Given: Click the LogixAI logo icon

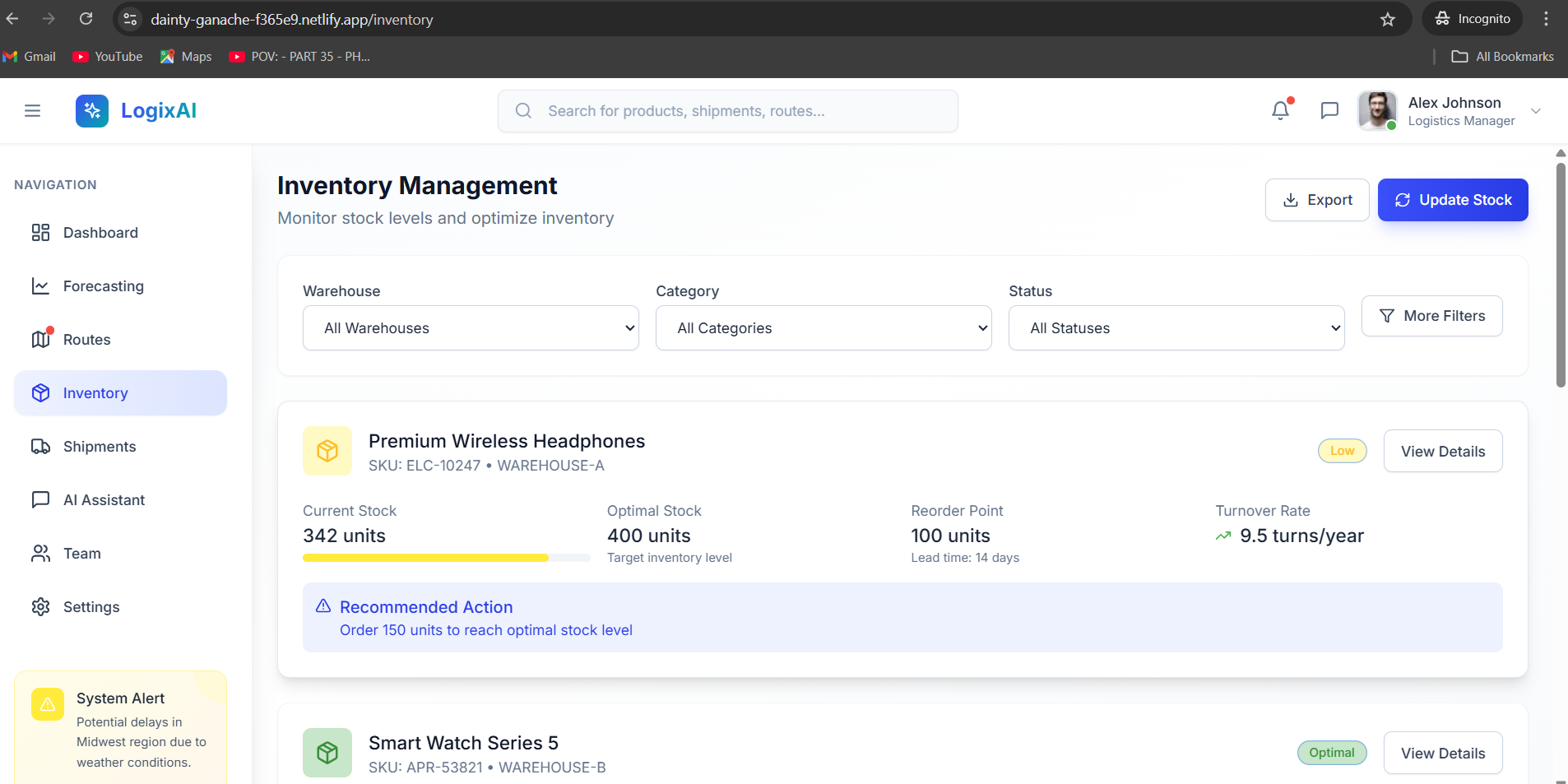Looking at the screenshot, I should click(x=92, y=111).
